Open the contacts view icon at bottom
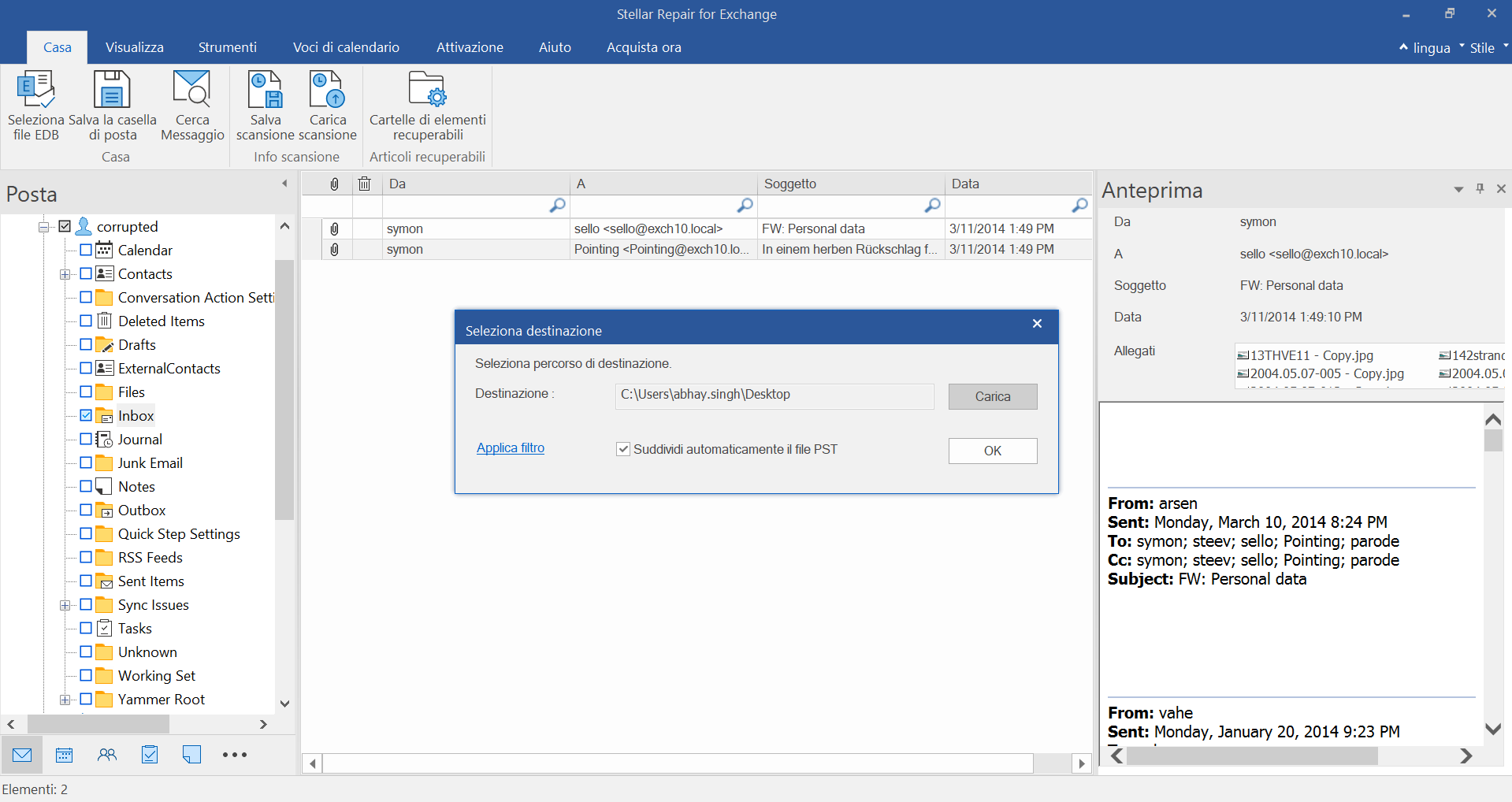Viewport: 1512px width, 802px height. click(107, 755)
